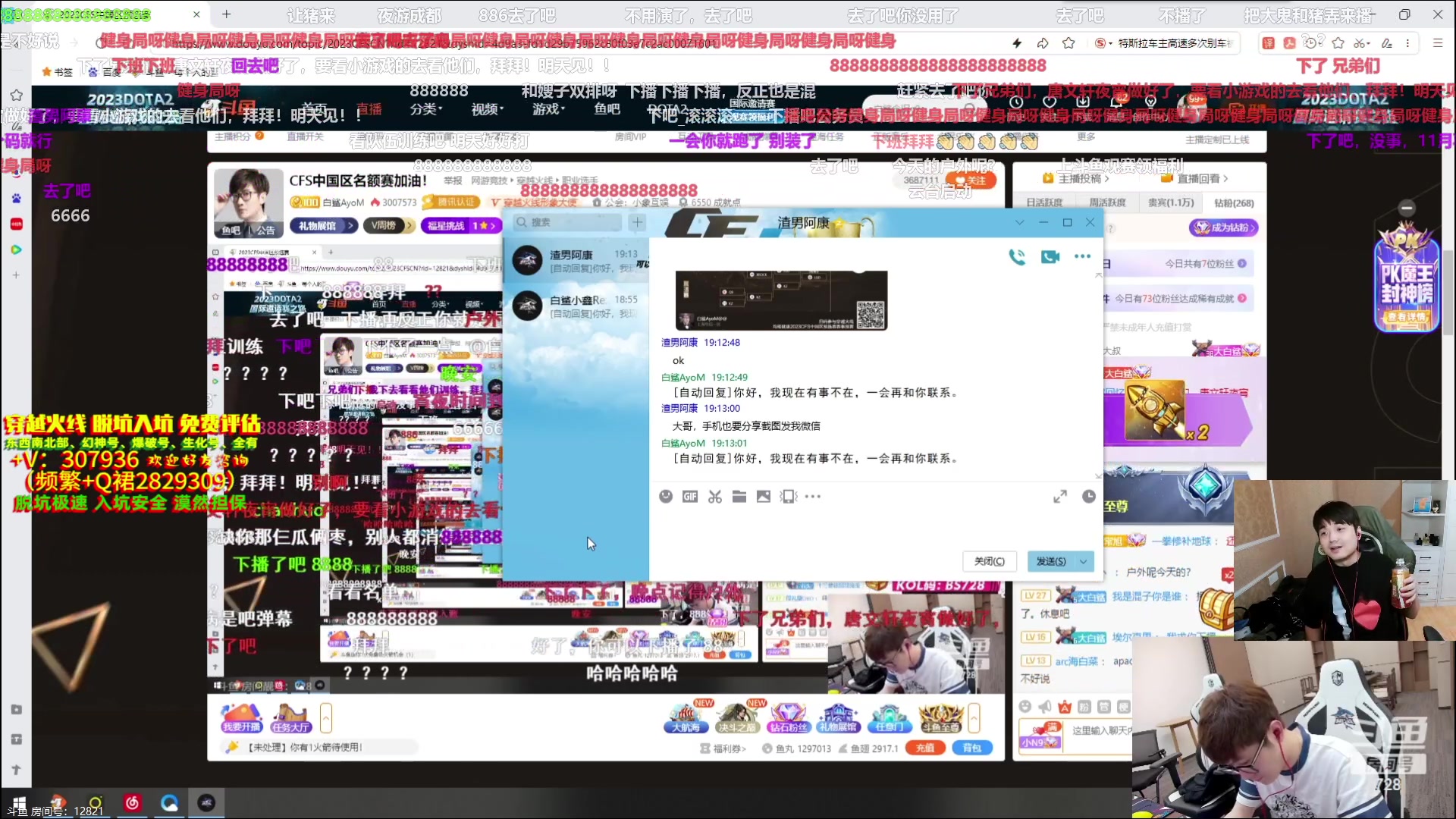The image size is (1456, 819).
Task: Click the orange 充值 recharge button
Action: (x=925, y=748)
